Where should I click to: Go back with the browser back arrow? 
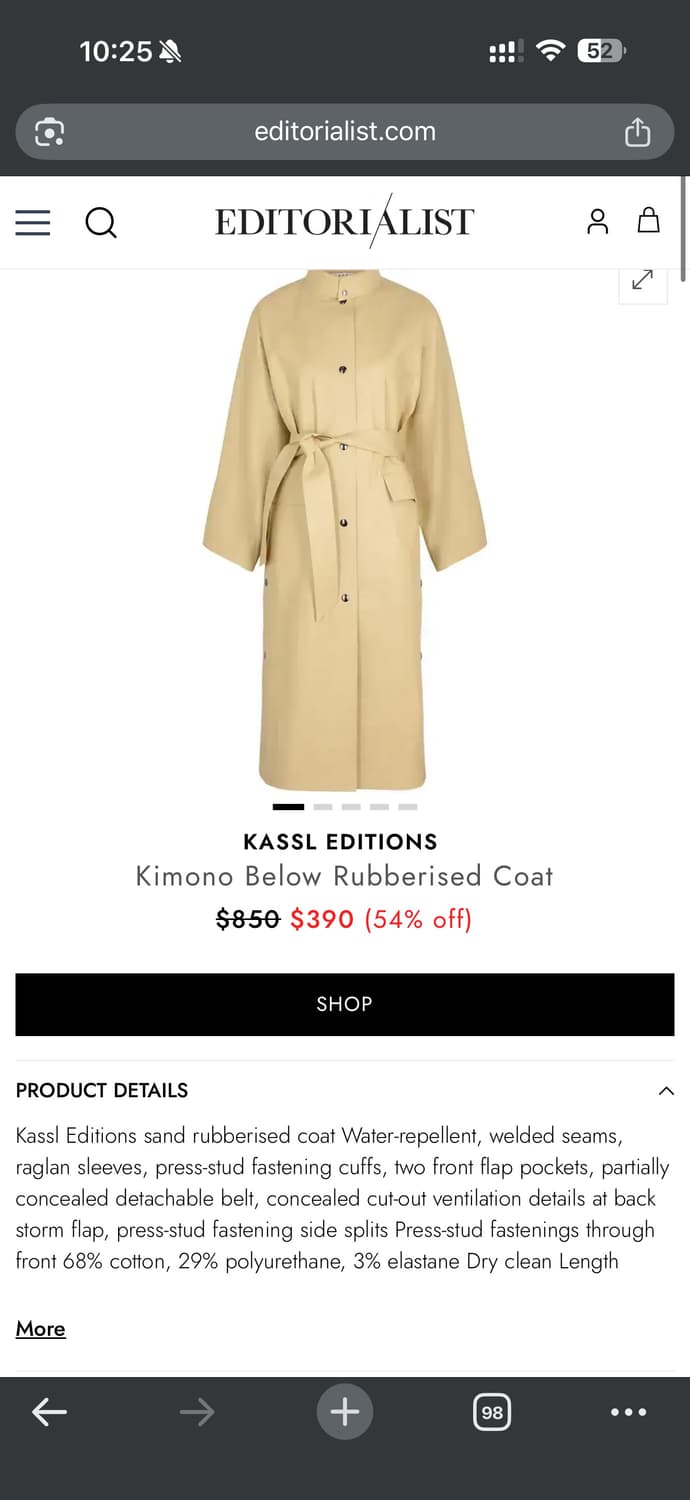[49, 1412]
